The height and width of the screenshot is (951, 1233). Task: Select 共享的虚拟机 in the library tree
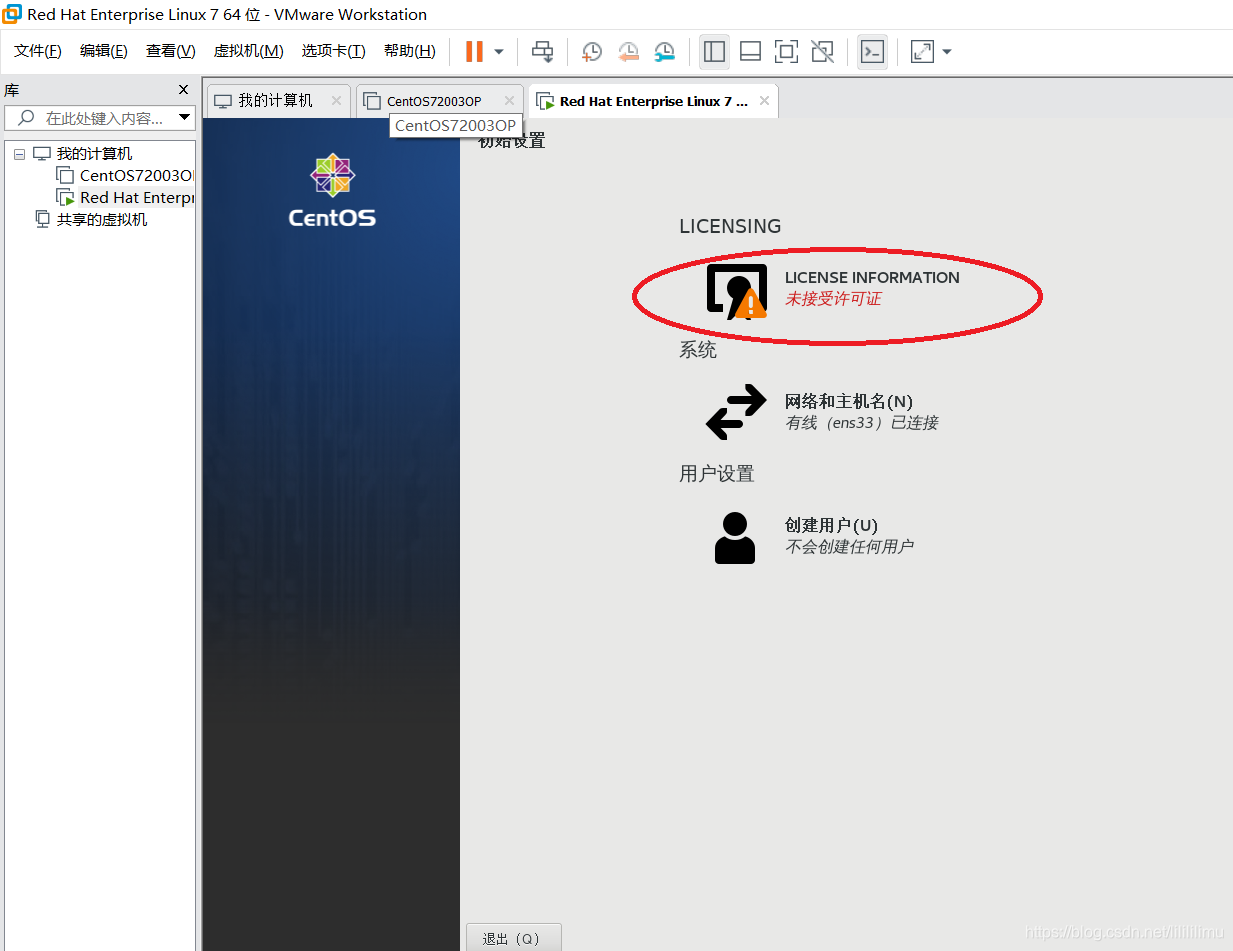click(x=102, y=220)
